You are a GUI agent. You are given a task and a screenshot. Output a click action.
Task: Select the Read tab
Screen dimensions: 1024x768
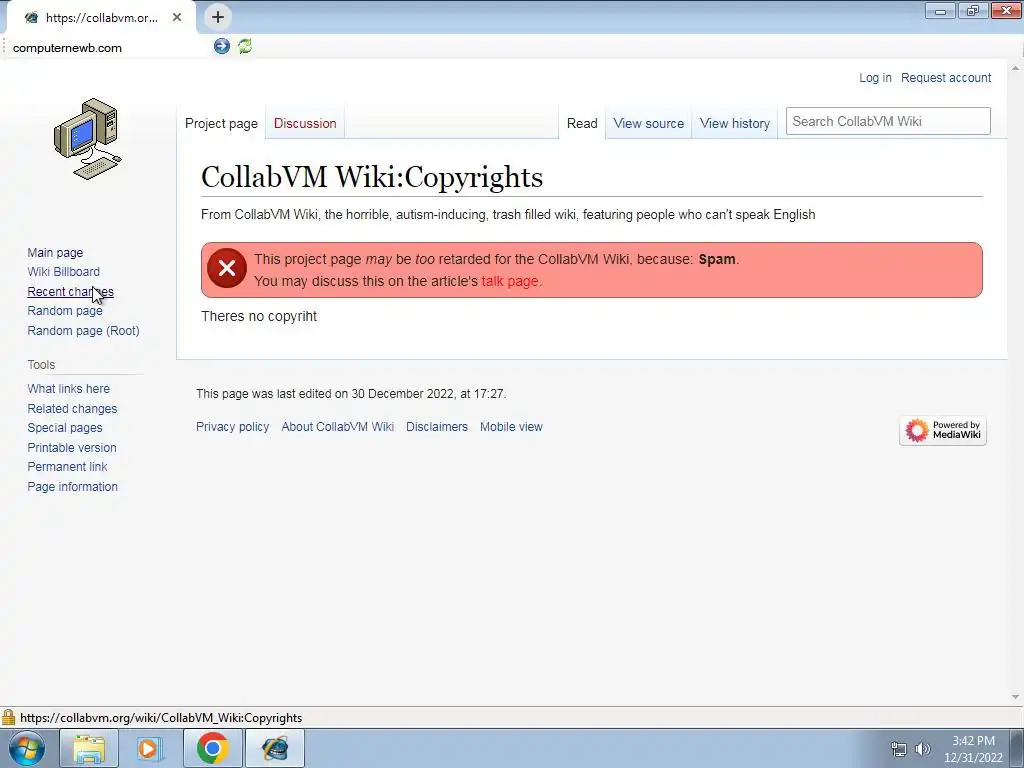(582, 123)
